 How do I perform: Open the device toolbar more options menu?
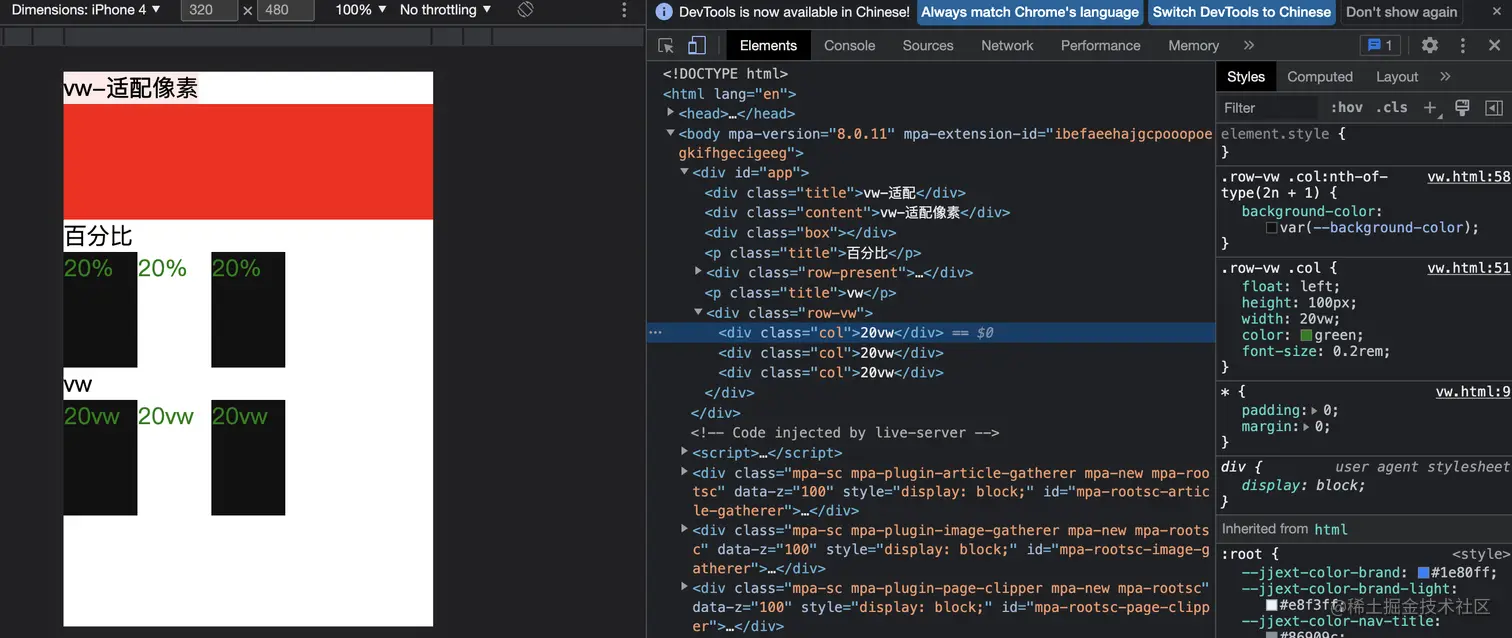pyautogui.click(x=624, y=10)
